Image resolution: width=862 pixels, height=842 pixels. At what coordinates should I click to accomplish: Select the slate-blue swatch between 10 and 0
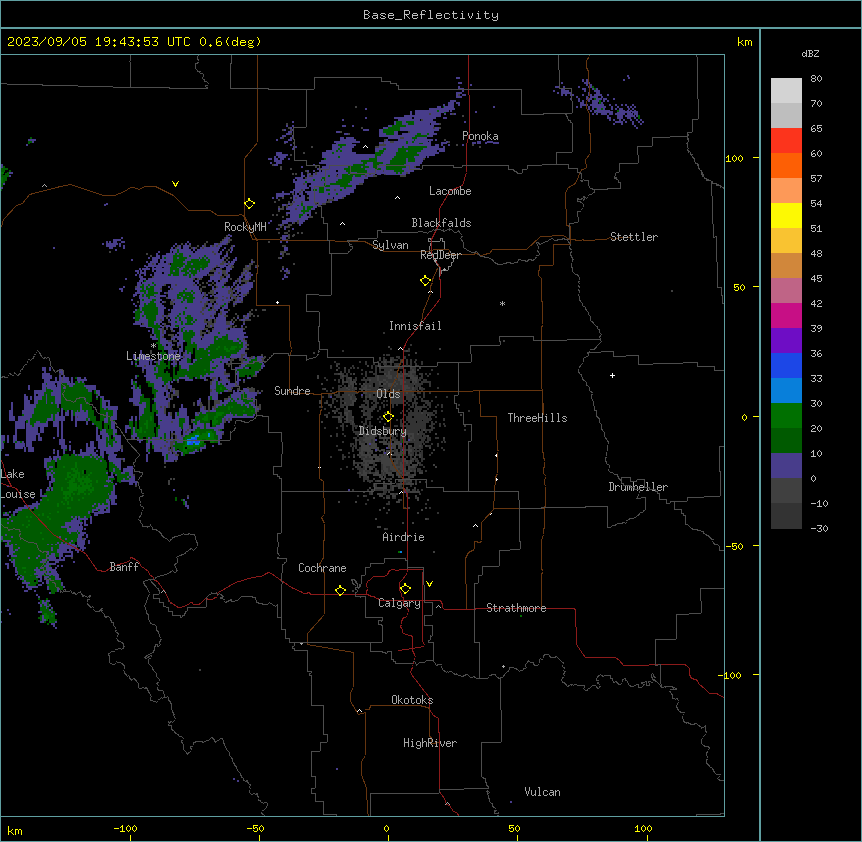pos(786,466)
